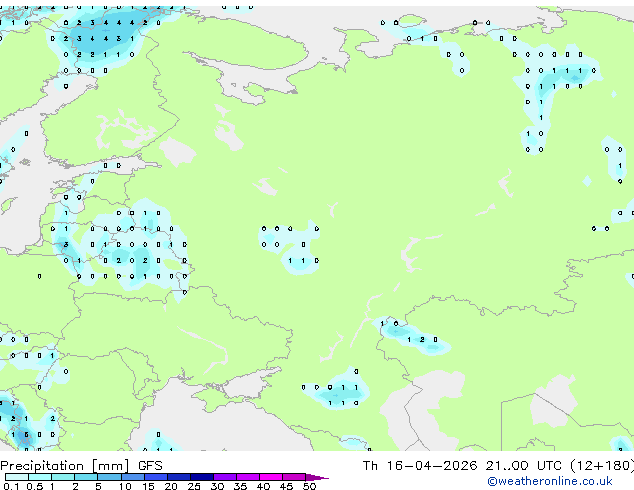Viewport: 634px width, 490px height.
Task: Click the arrow tip beyond 50 mm
Action: [x=317, y=477]
